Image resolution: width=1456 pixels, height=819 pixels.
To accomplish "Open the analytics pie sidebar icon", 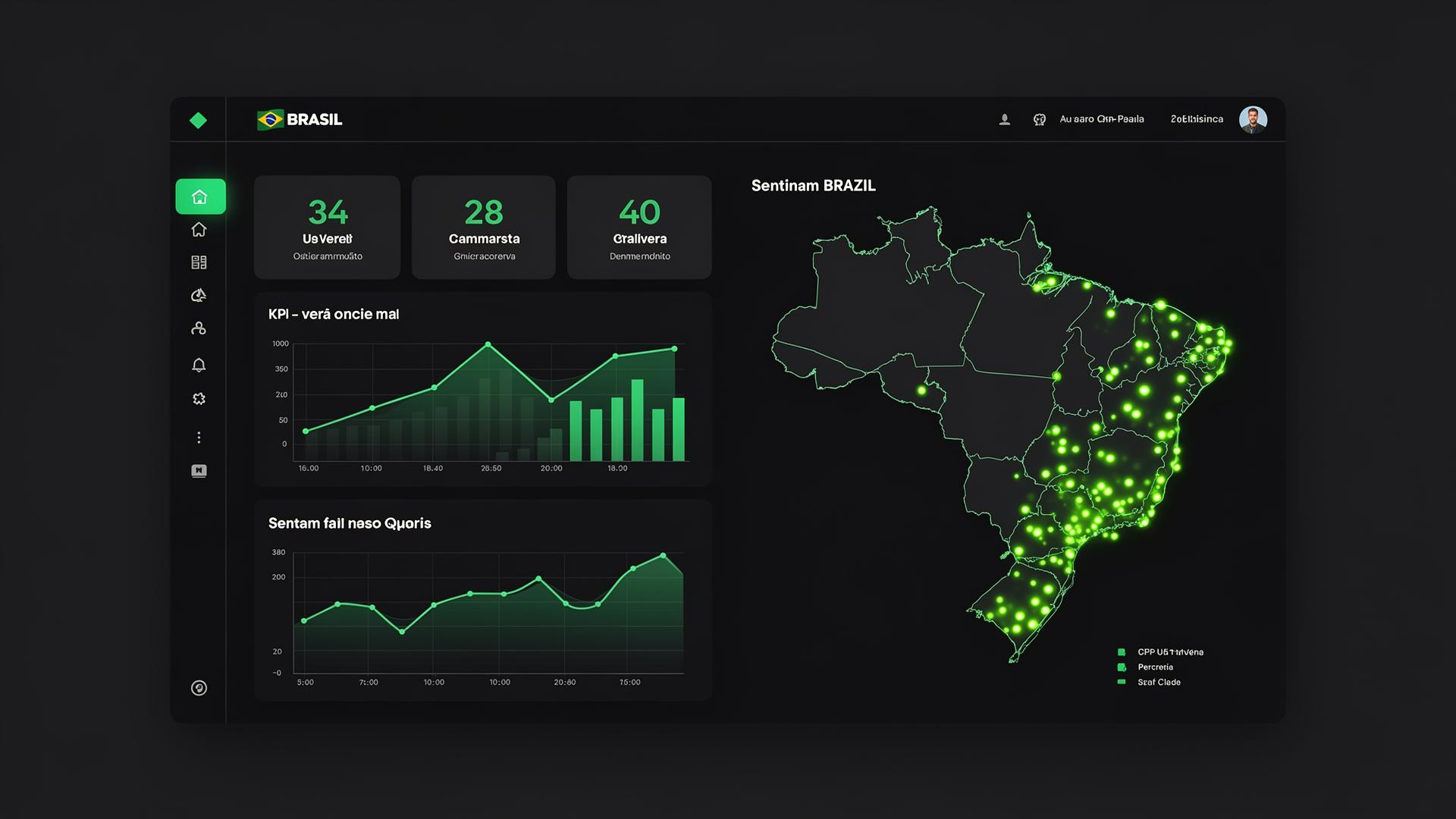I will coord(199,295).
